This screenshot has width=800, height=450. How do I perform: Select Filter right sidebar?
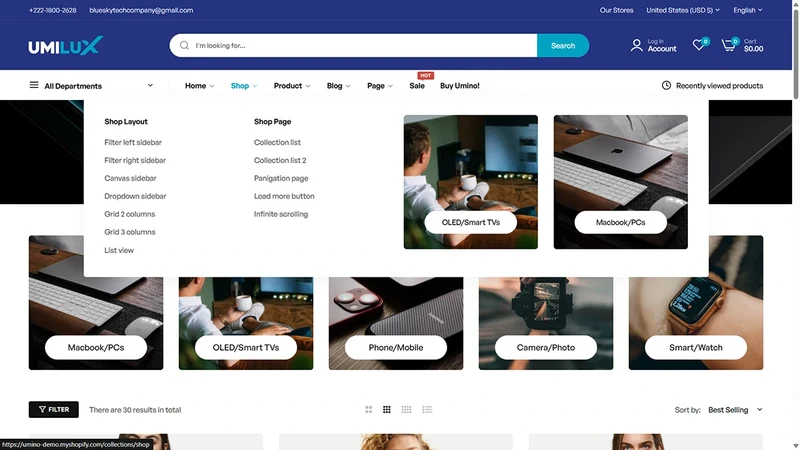135,160
